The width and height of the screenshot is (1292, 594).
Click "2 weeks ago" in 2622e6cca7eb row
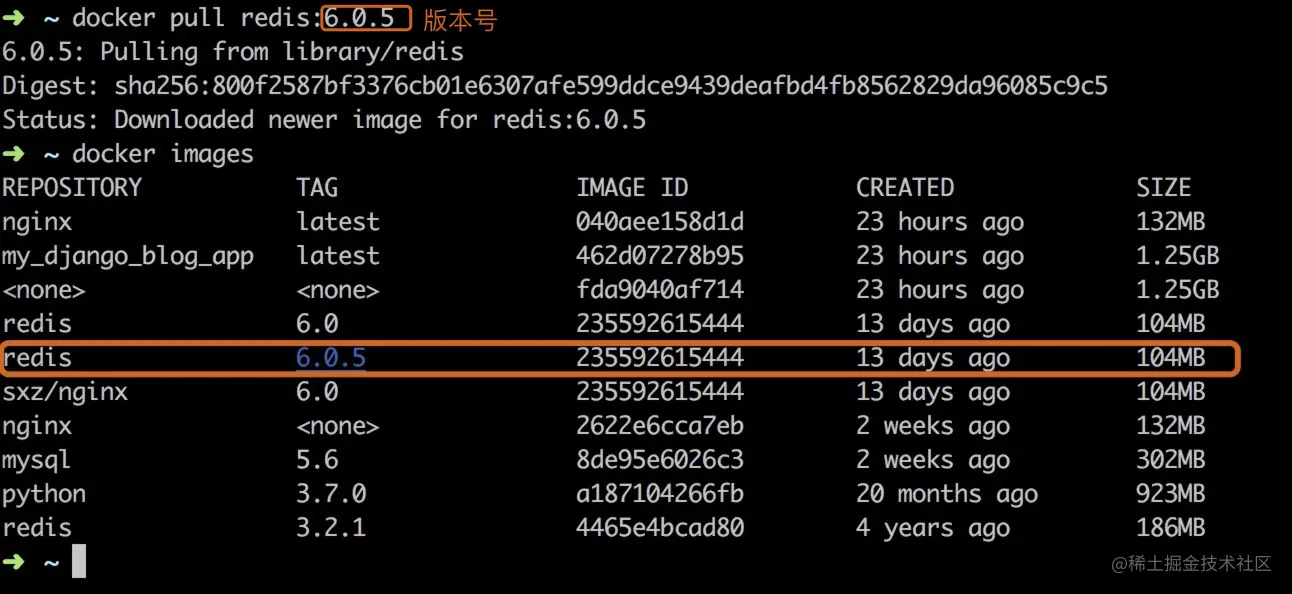933,426
